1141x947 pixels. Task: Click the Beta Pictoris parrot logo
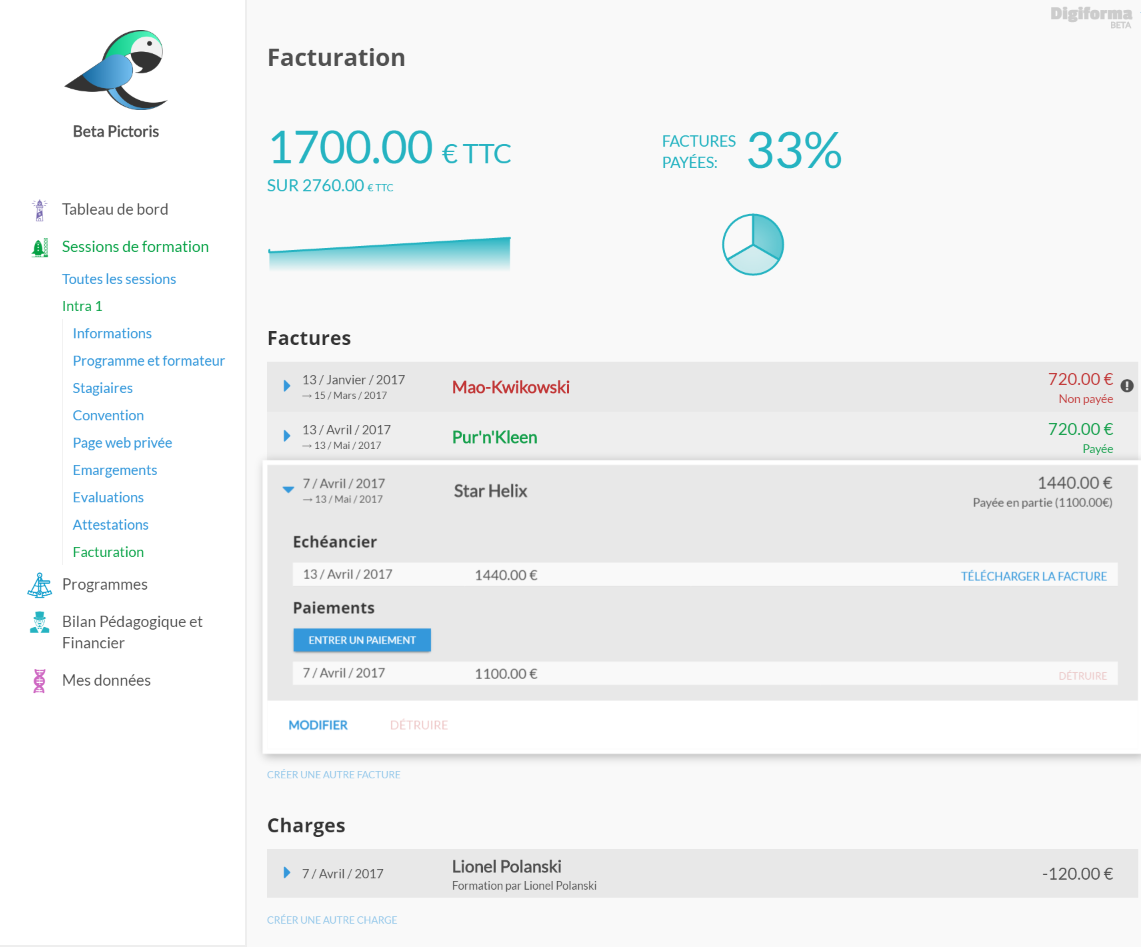(116, 69)
